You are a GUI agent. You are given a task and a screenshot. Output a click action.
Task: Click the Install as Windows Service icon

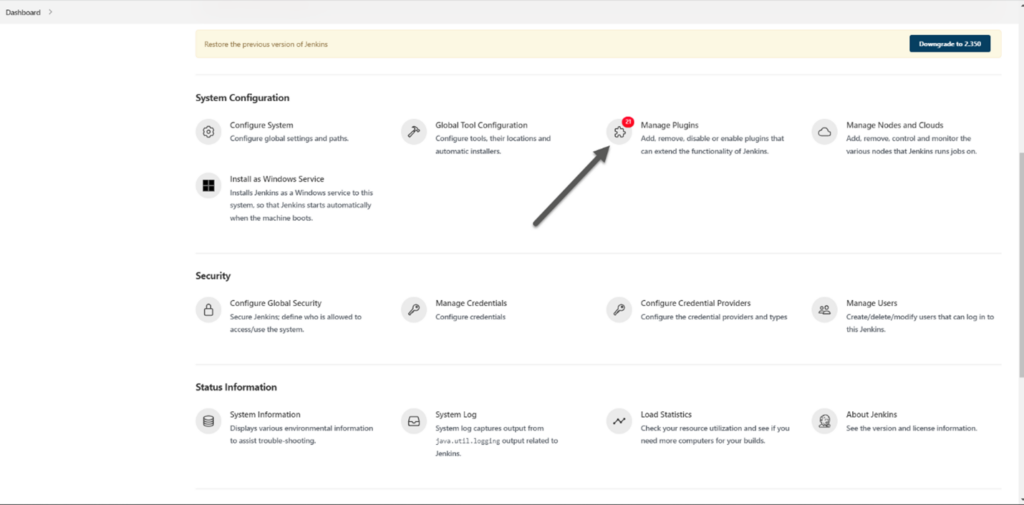coord(208,186)
